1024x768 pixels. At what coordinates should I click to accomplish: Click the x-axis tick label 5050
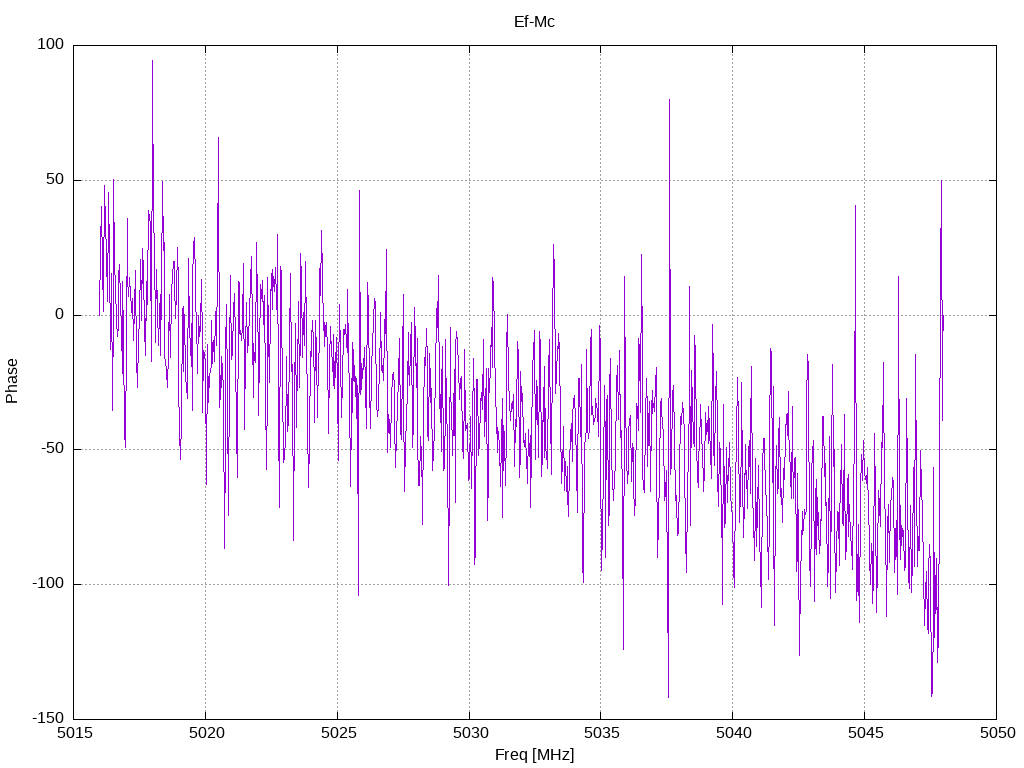pos(997,733)
